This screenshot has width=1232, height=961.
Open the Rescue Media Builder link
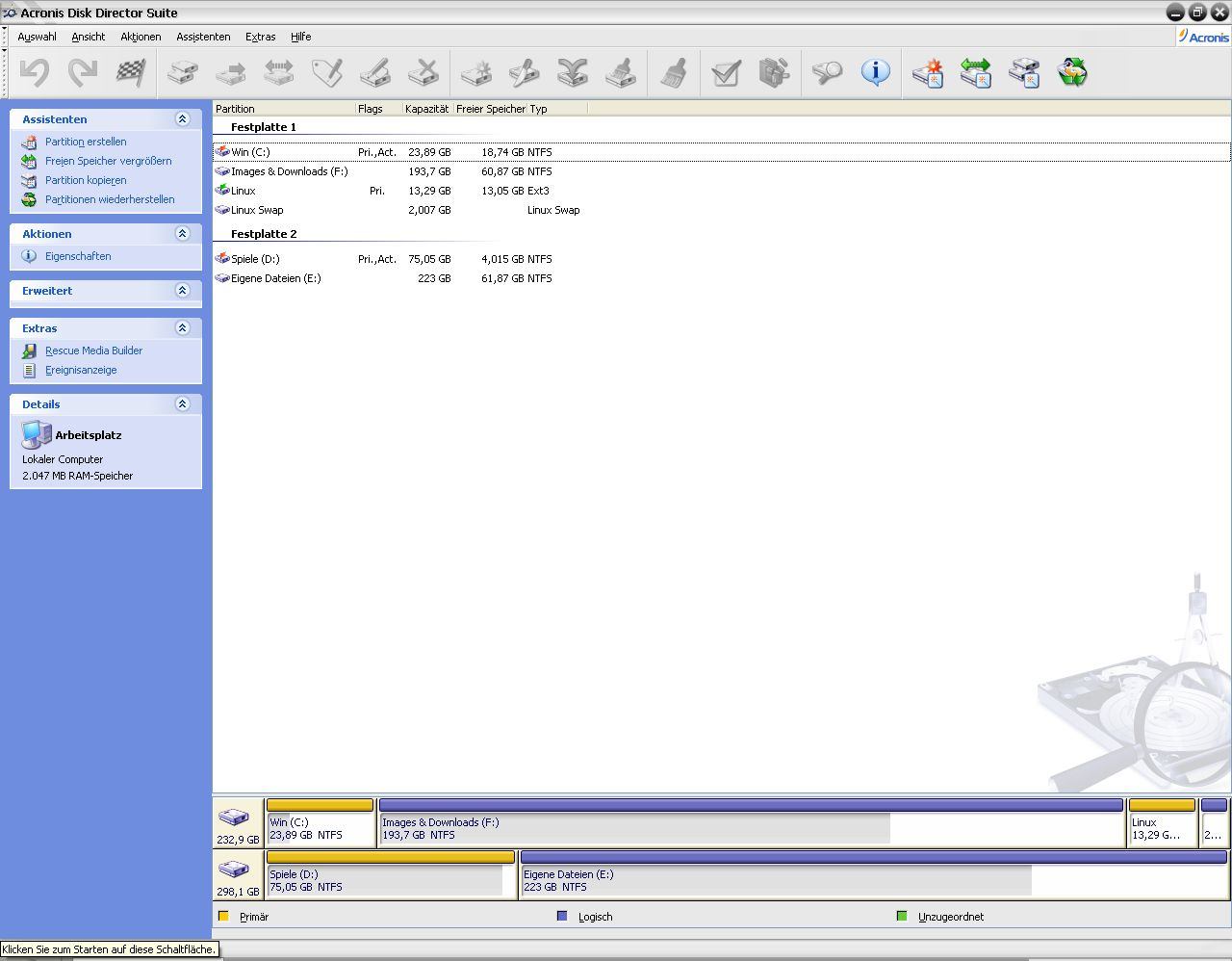click(93, 351)
